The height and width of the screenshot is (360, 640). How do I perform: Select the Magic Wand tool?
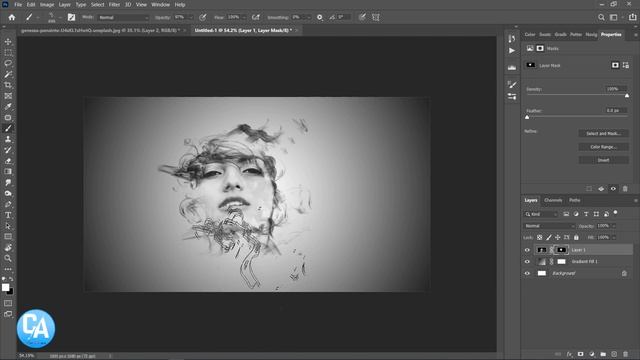8,74
